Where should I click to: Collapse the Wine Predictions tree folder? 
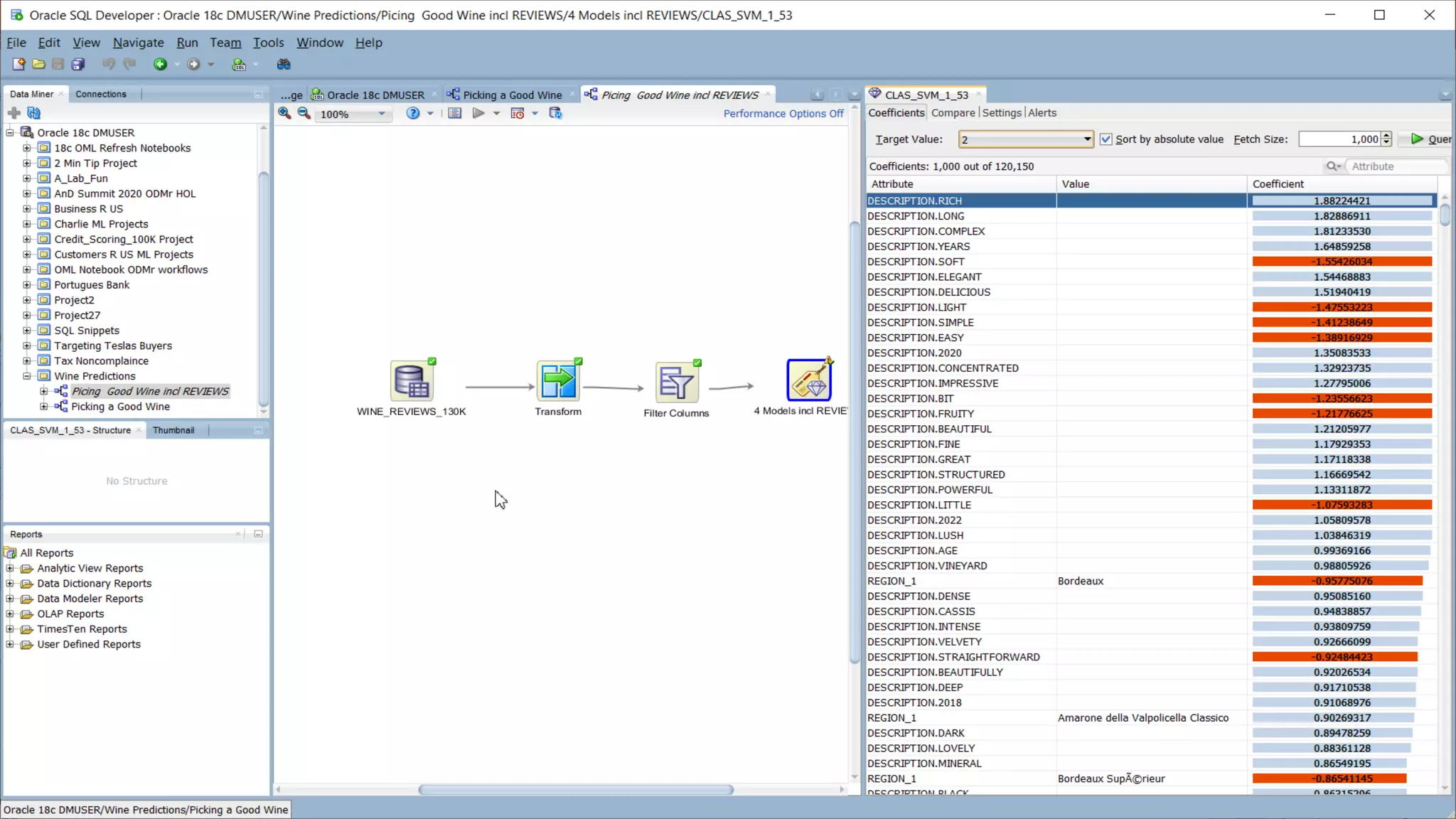point(27,376)
